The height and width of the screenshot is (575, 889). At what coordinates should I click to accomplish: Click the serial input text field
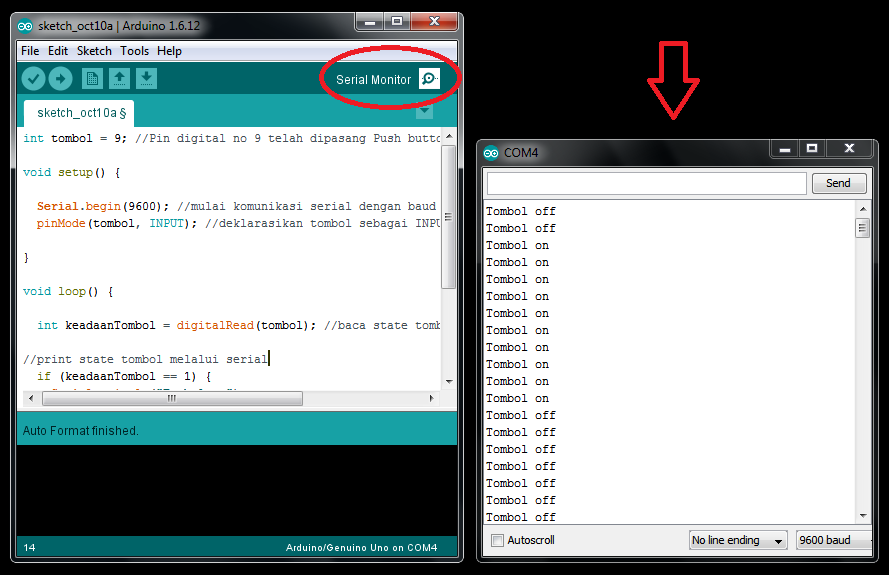646,183
